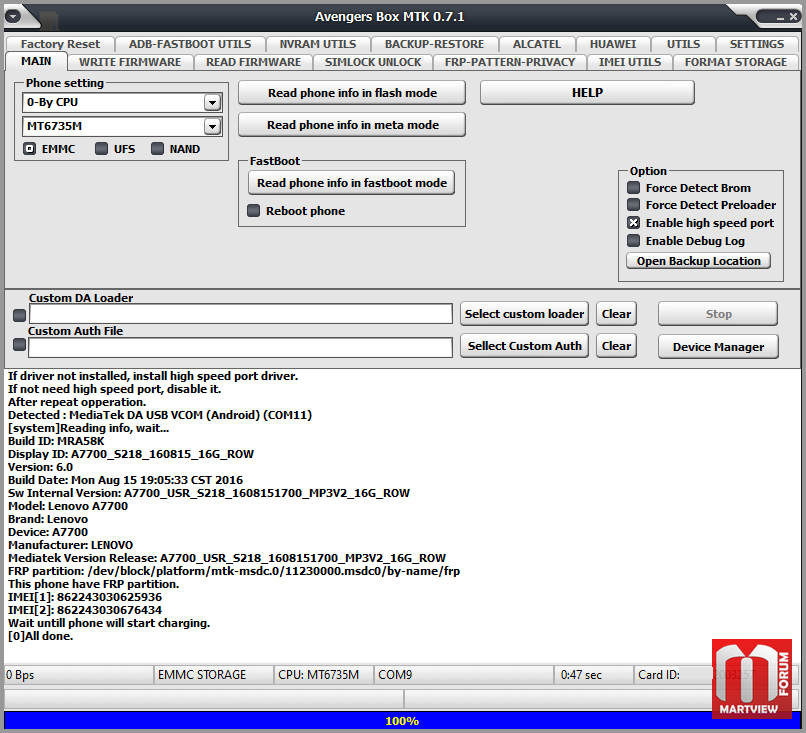
Task: Open the round menu icon in title bar
Action: pyautogui.click(x=13, y=16)
